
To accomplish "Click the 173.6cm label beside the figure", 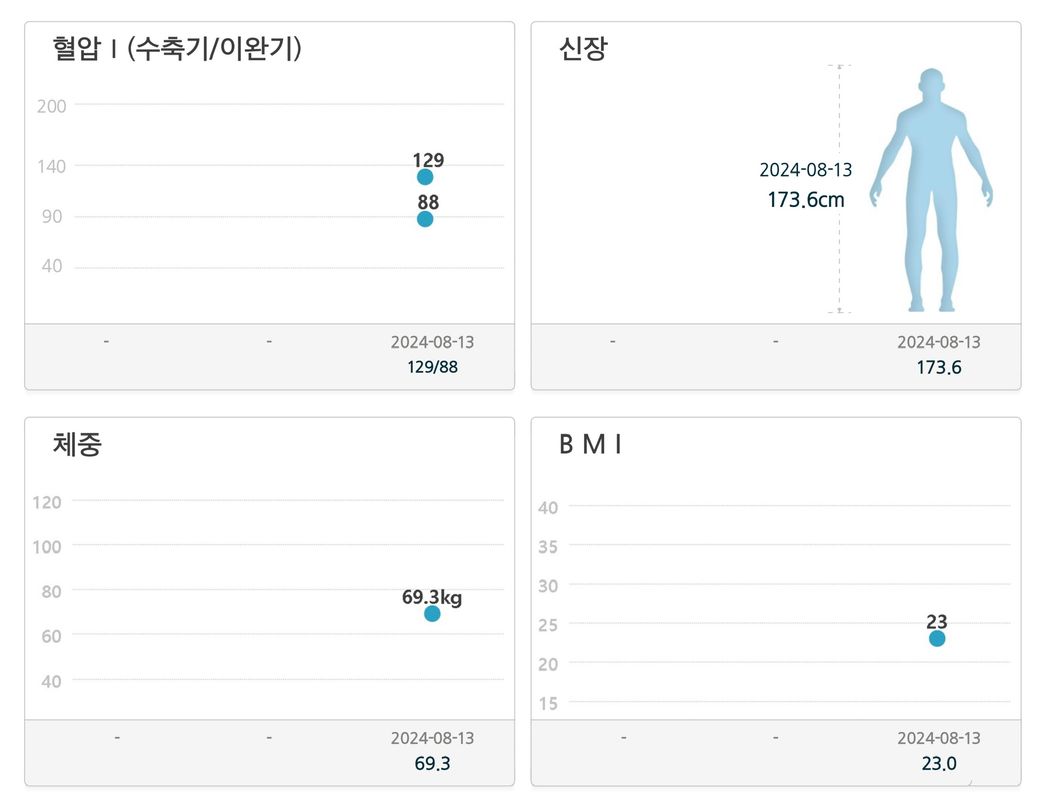I will point(806,199).
